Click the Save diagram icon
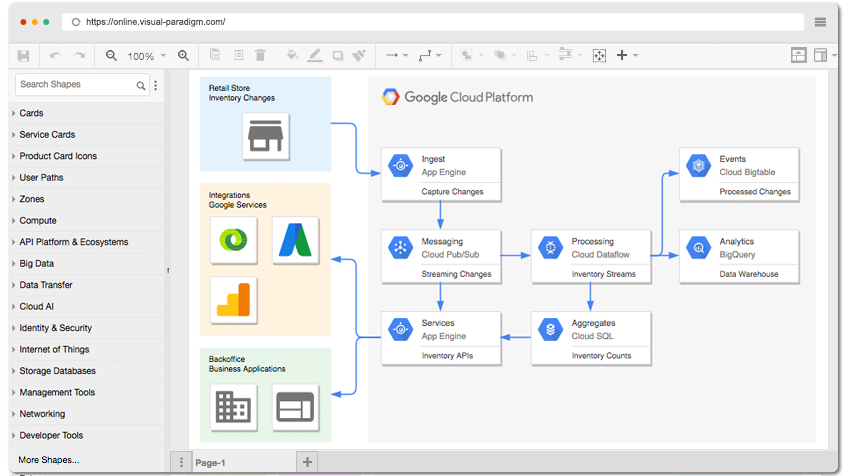 [x=23, y=56]
